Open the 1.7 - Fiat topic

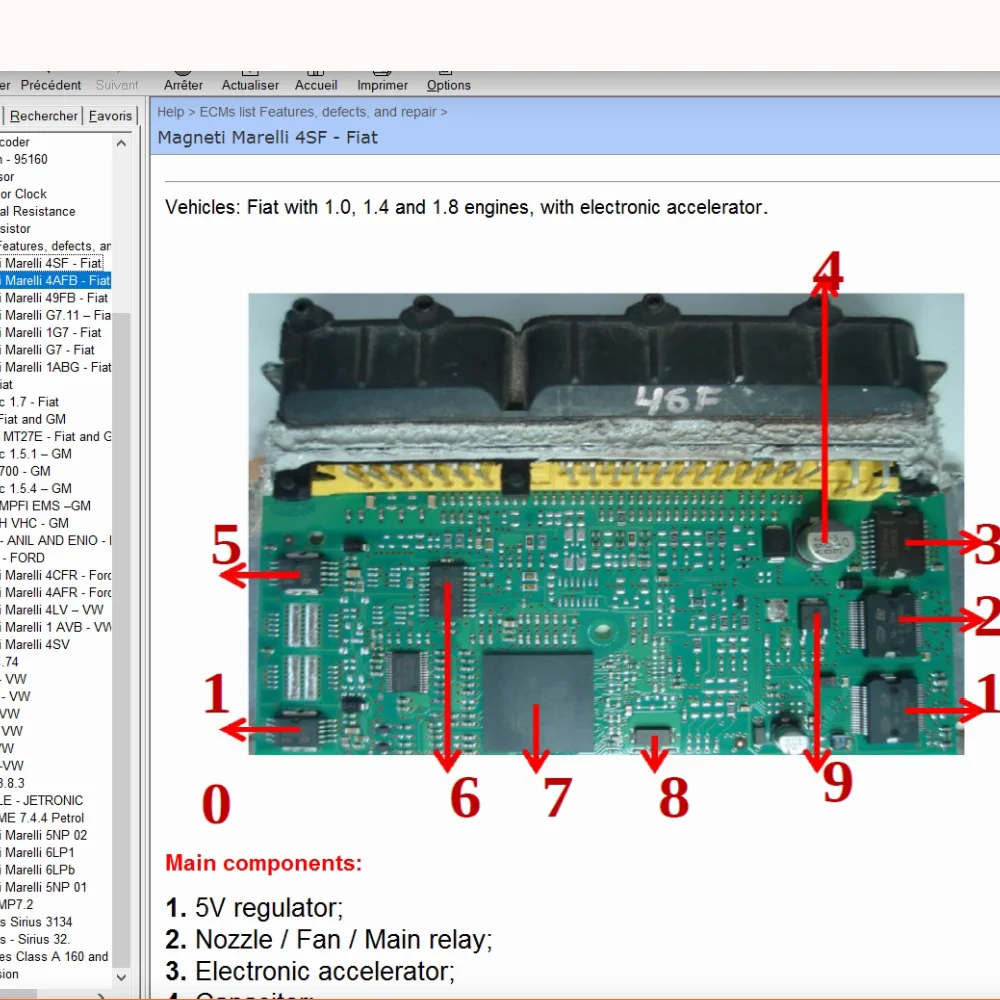[x=29, y=402]
